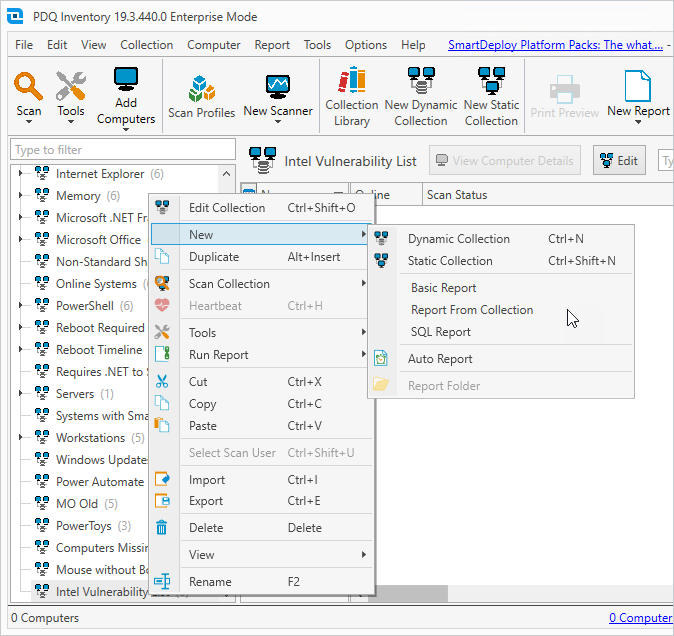Click the Rename text-cursor icon
The height and width of the screenshot is (636, 674).
point(162,581)
